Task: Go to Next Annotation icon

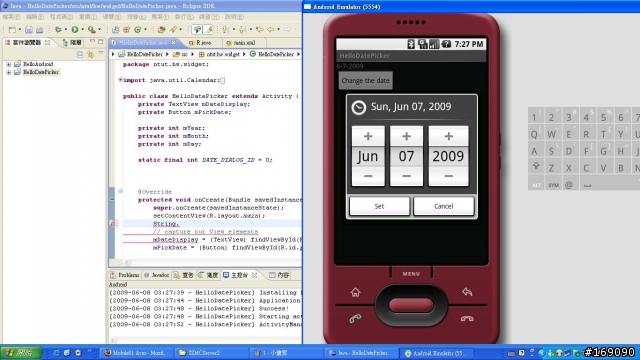Action: click(225, 30)
